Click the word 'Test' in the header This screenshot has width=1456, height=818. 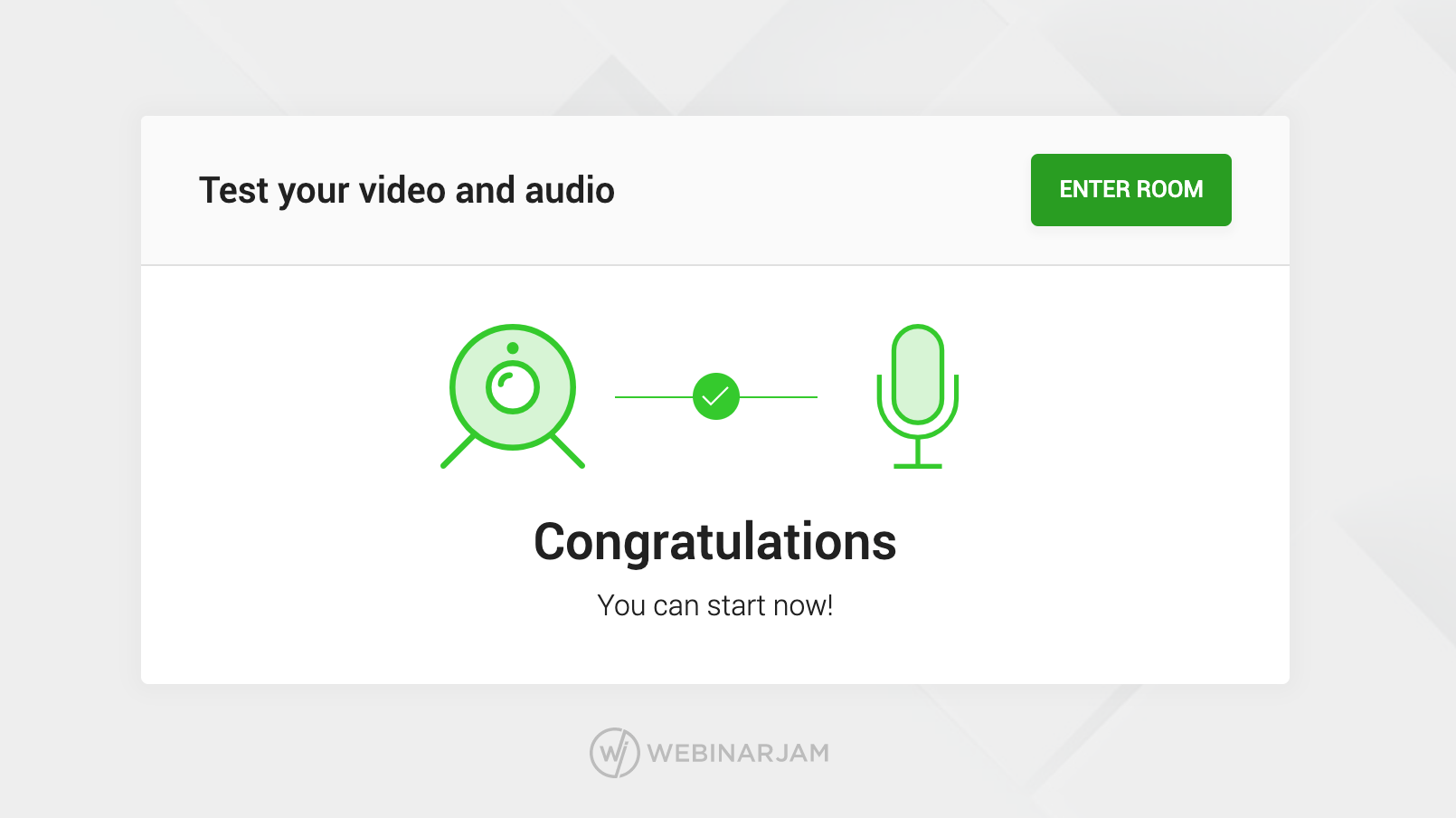click(x=234, y=191)
